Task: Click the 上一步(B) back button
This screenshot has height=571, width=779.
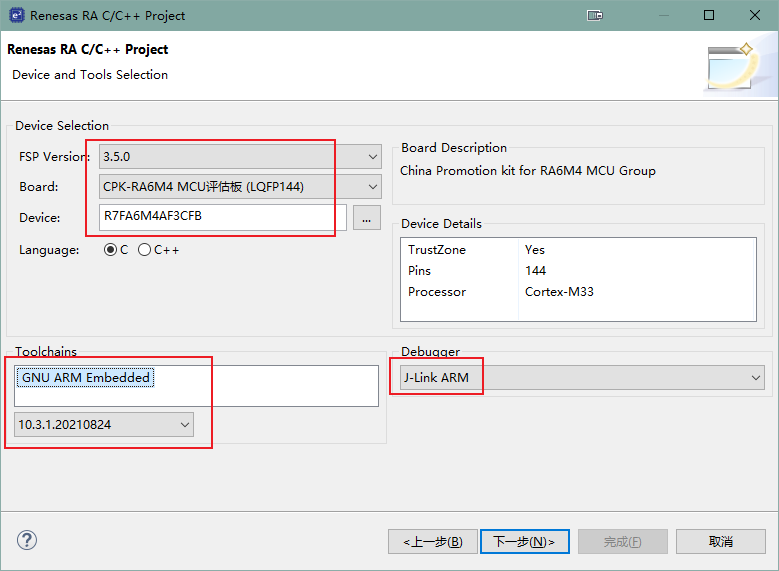Action: pyautogui.click(x=432, y=541)
